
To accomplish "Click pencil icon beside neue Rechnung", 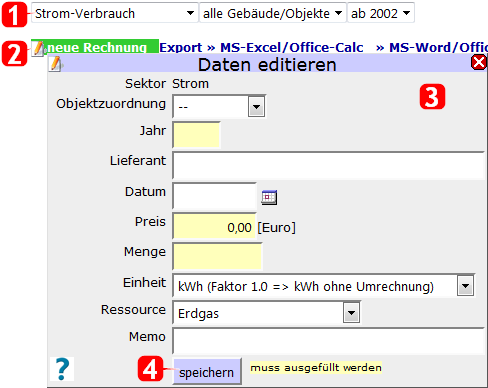I will (x=38, y=48).
